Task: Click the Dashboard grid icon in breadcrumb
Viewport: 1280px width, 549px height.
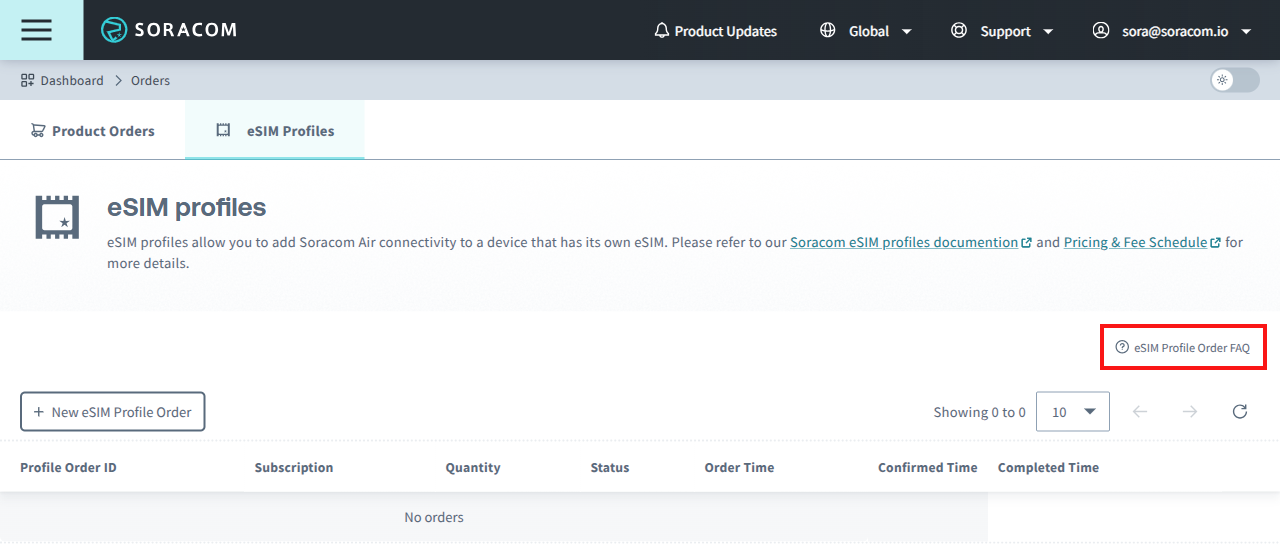Action: 28,80
